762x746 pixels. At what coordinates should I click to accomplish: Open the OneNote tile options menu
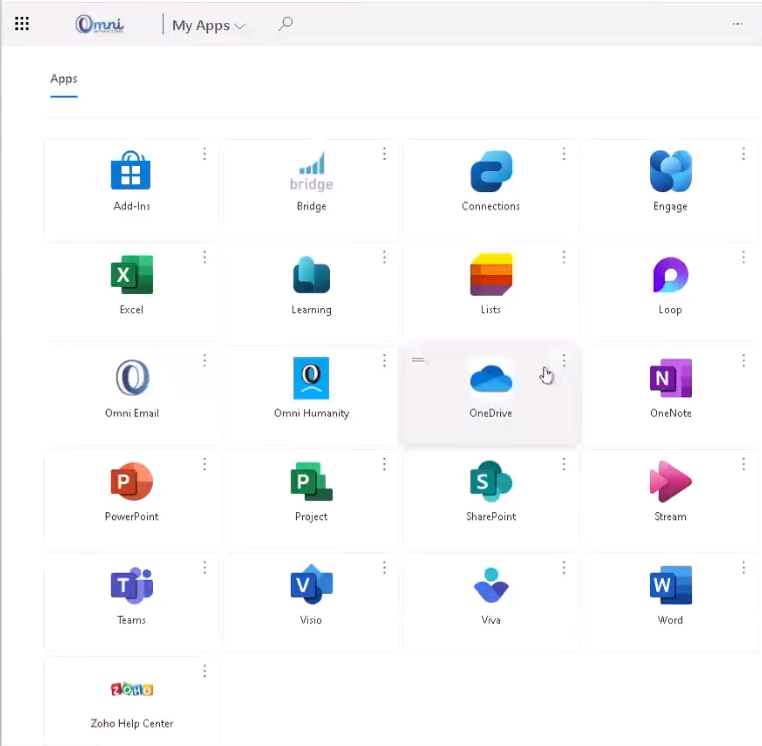pyautogui.click(x=744, y=361)
